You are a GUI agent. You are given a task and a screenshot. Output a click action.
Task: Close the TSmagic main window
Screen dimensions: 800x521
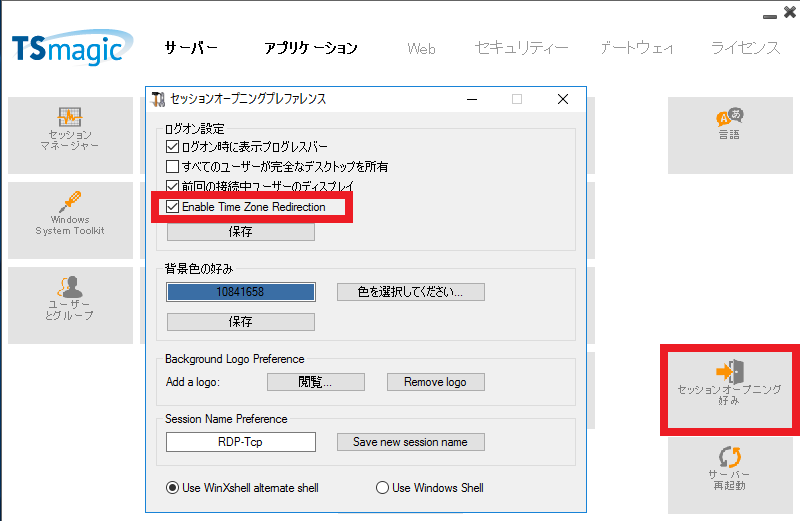790,12
